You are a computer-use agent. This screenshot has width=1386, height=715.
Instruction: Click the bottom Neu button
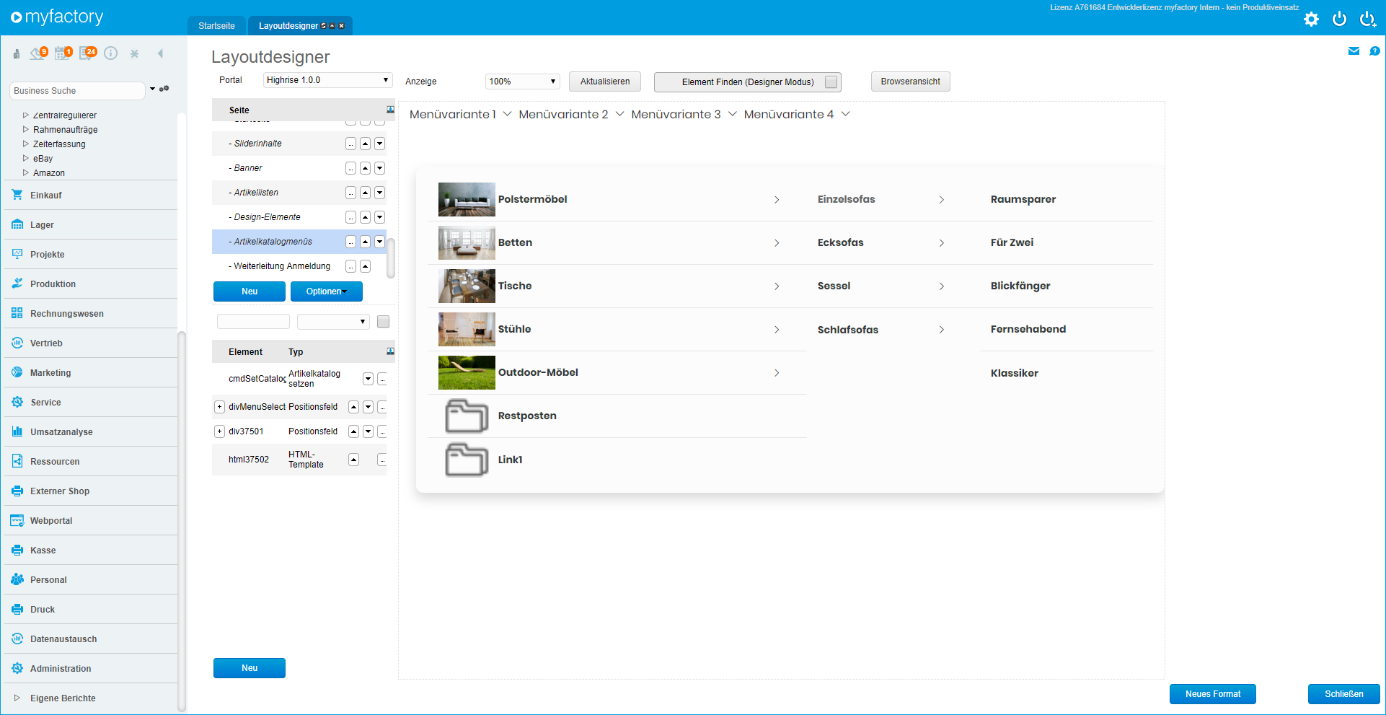pos(249,668)
